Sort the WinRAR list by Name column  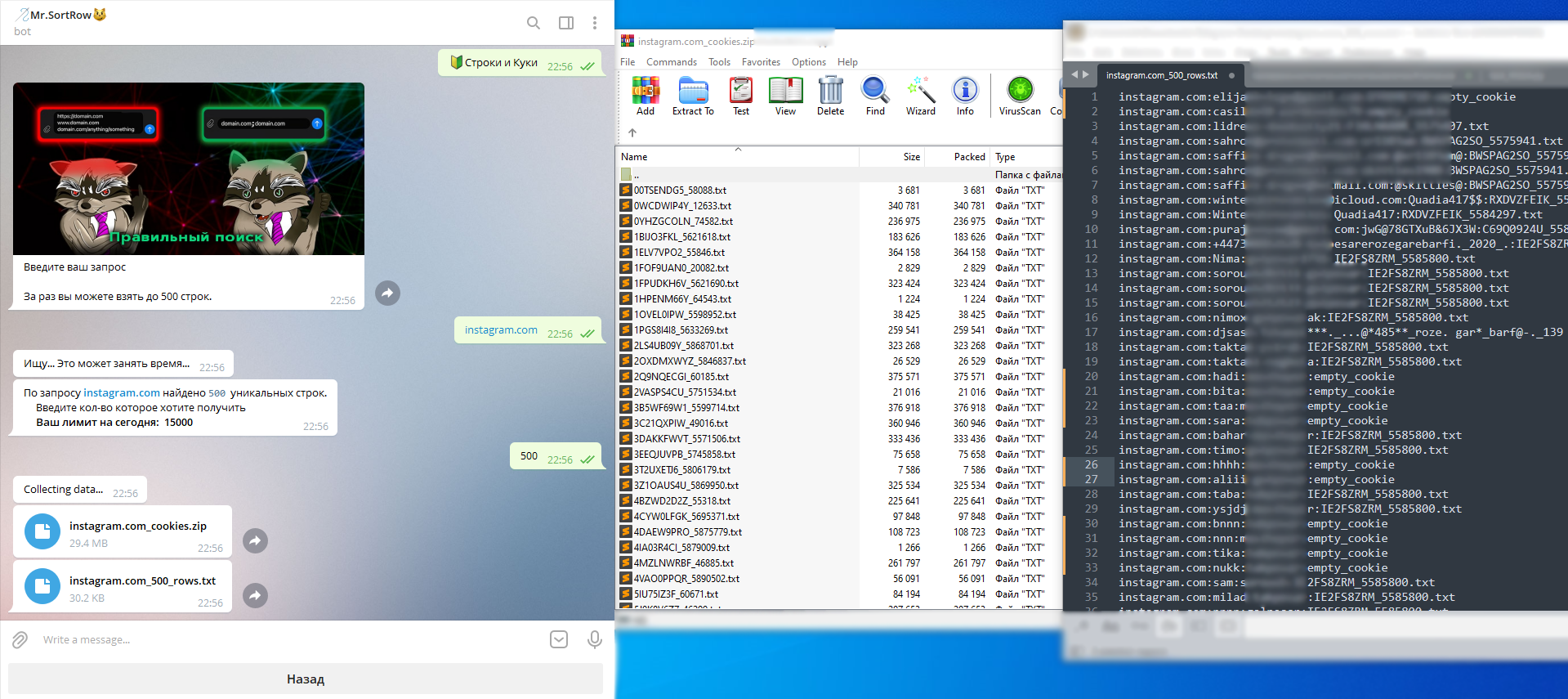point(739,157)
